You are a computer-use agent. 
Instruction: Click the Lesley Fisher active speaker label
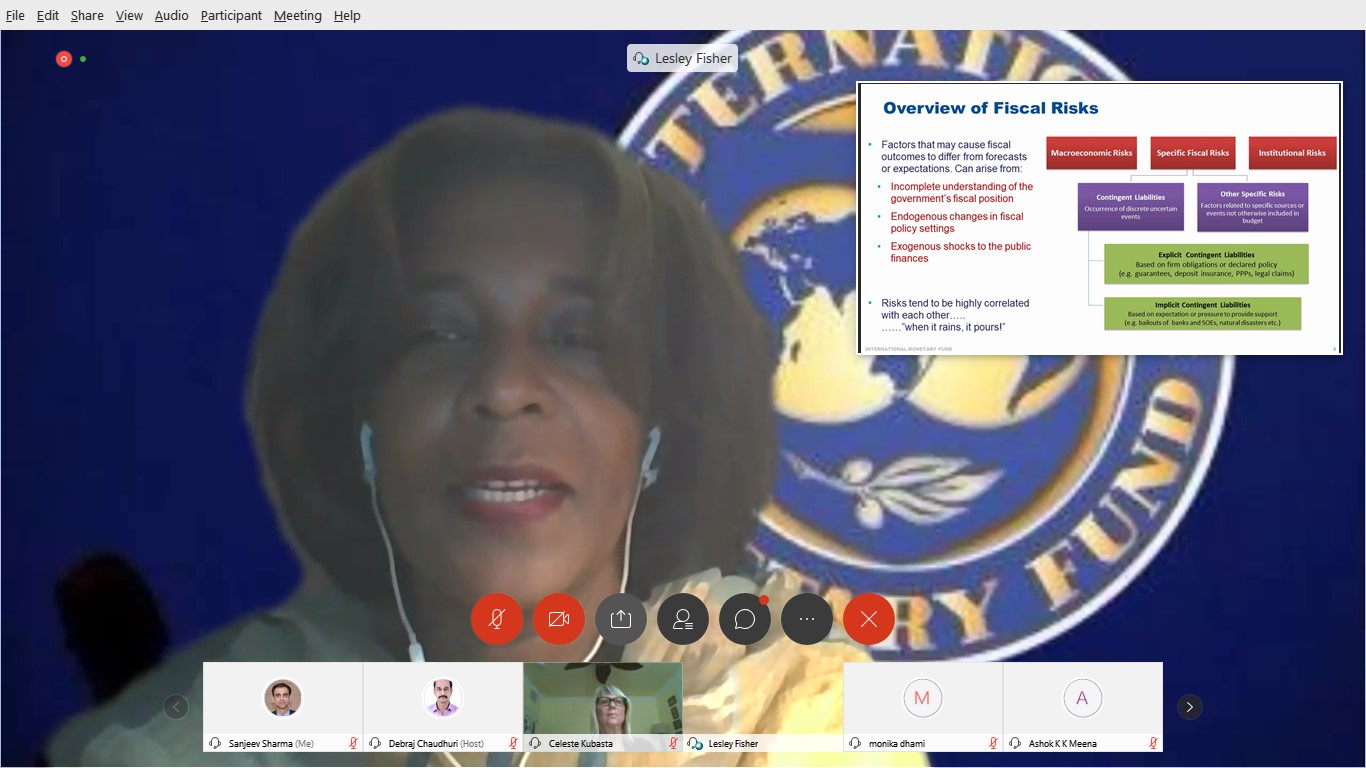tap(682, 58)
